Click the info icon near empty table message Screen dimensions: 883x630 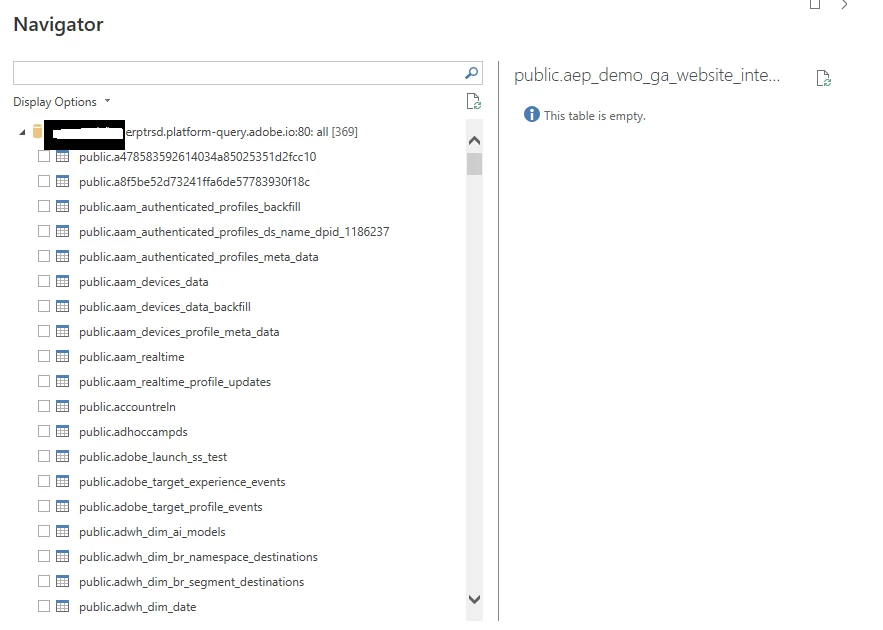click(x=532, y=114)
